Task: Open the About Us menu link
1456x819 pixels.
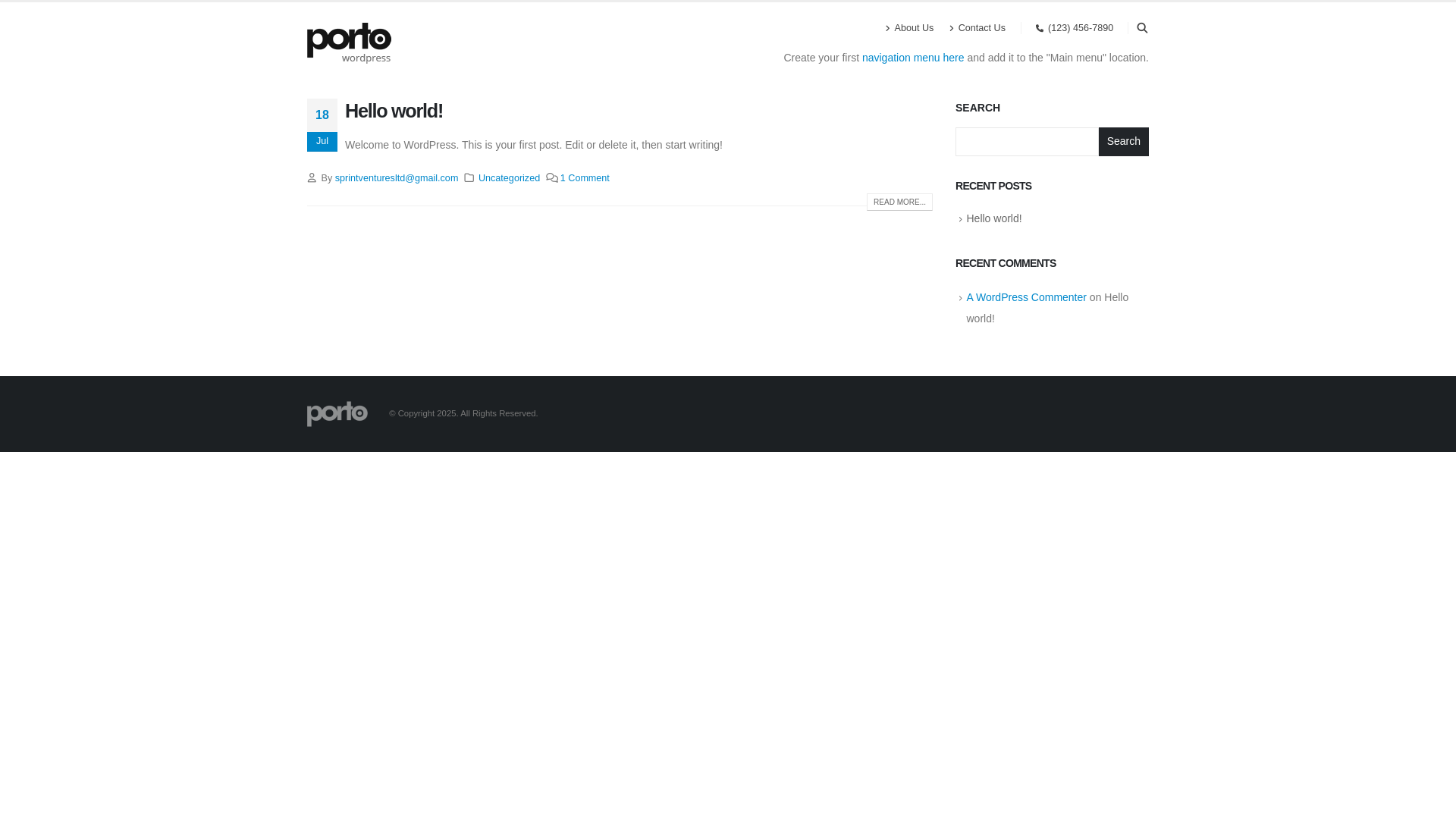Action: click(x=914, y=28)
